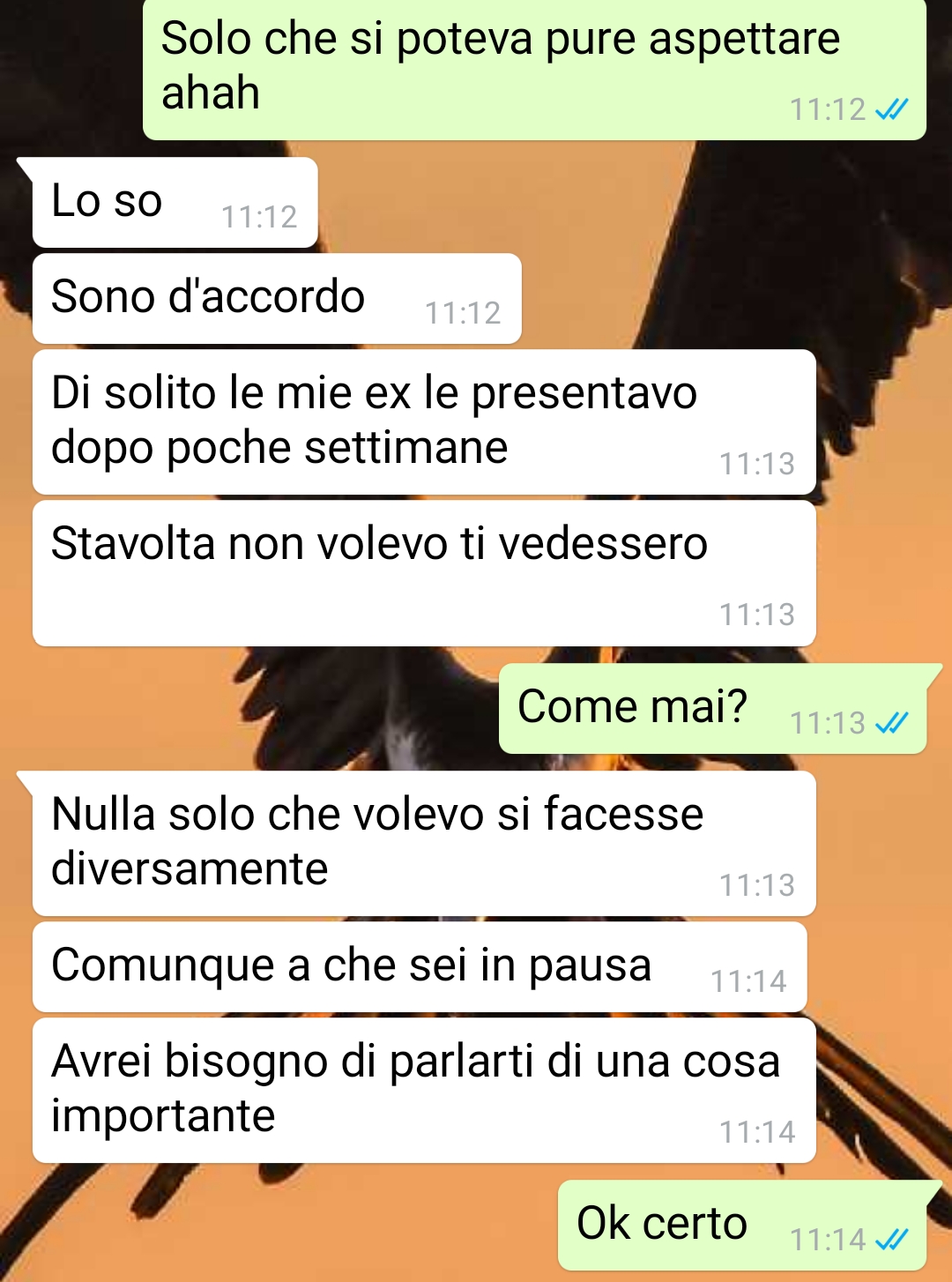Tap the bird wallpaper between the chat bubbles

[264, 705]
